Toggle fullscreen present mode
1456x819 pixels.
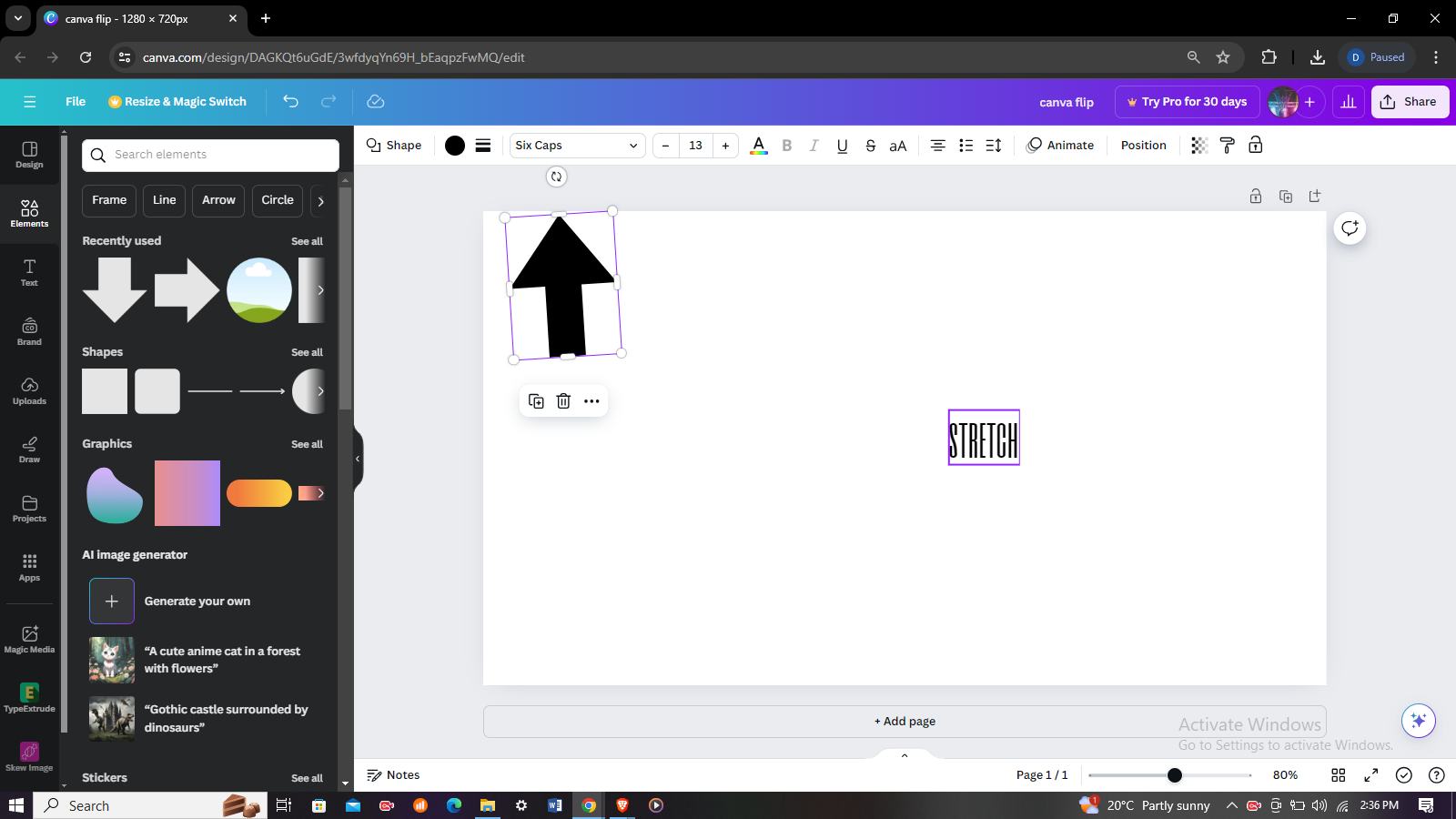[1371, 775]
